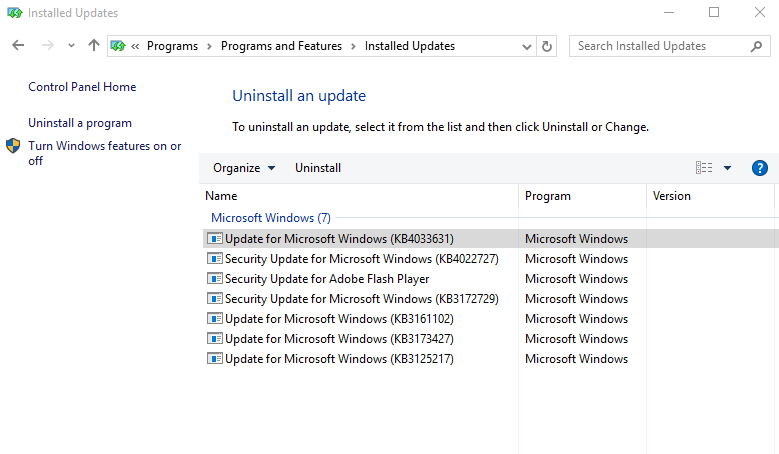779x454 pixels.
Task: Click the icon beside KB3172729 update
Action: coord(215,299)
